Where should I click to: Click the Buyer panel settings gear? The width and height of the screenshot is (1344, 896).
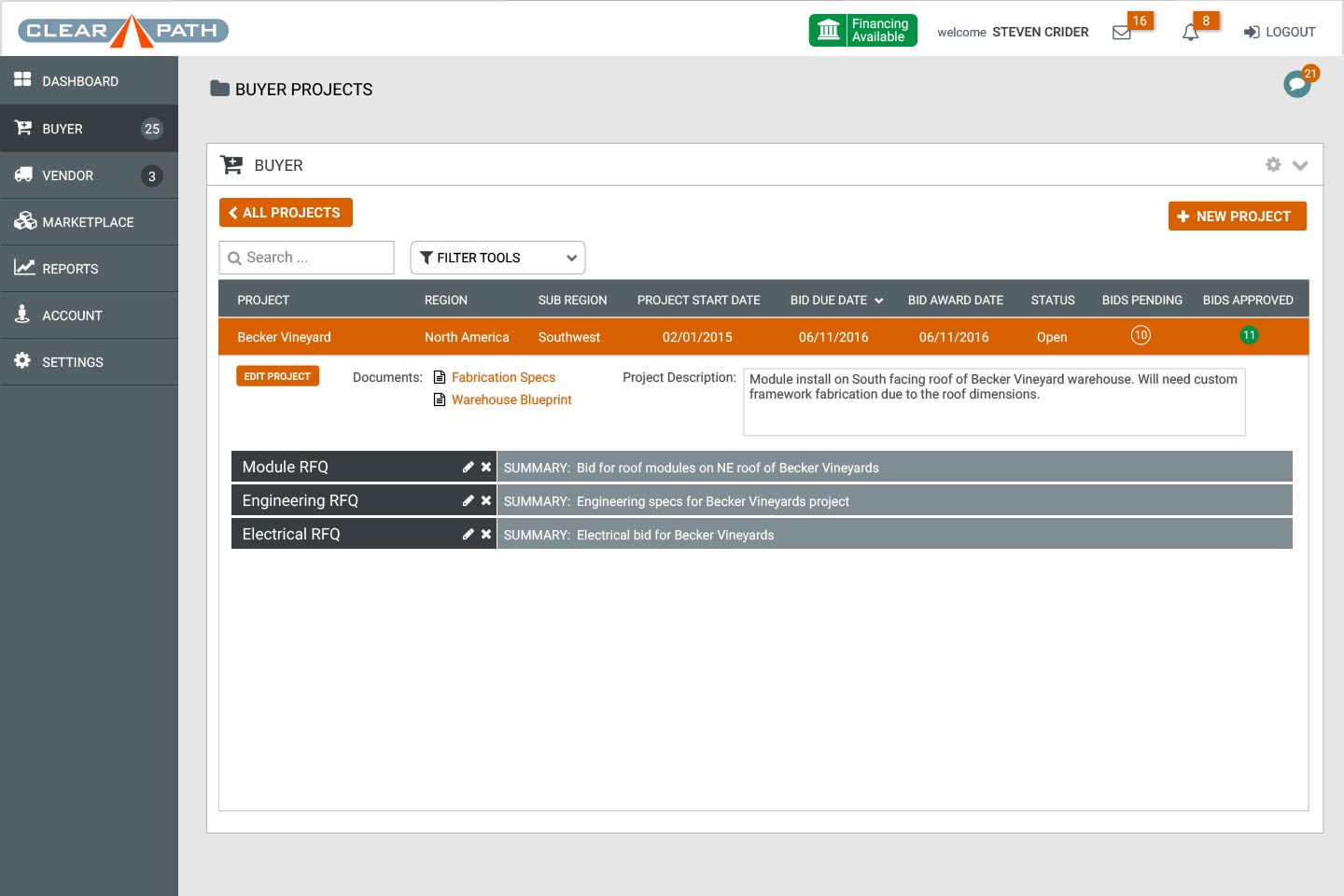1273,164
